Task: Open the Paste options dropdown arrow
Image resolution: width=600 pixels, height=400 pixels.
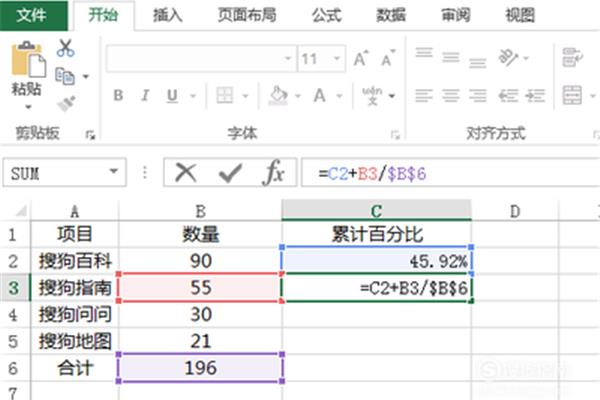Action: (x=28, y=107)
